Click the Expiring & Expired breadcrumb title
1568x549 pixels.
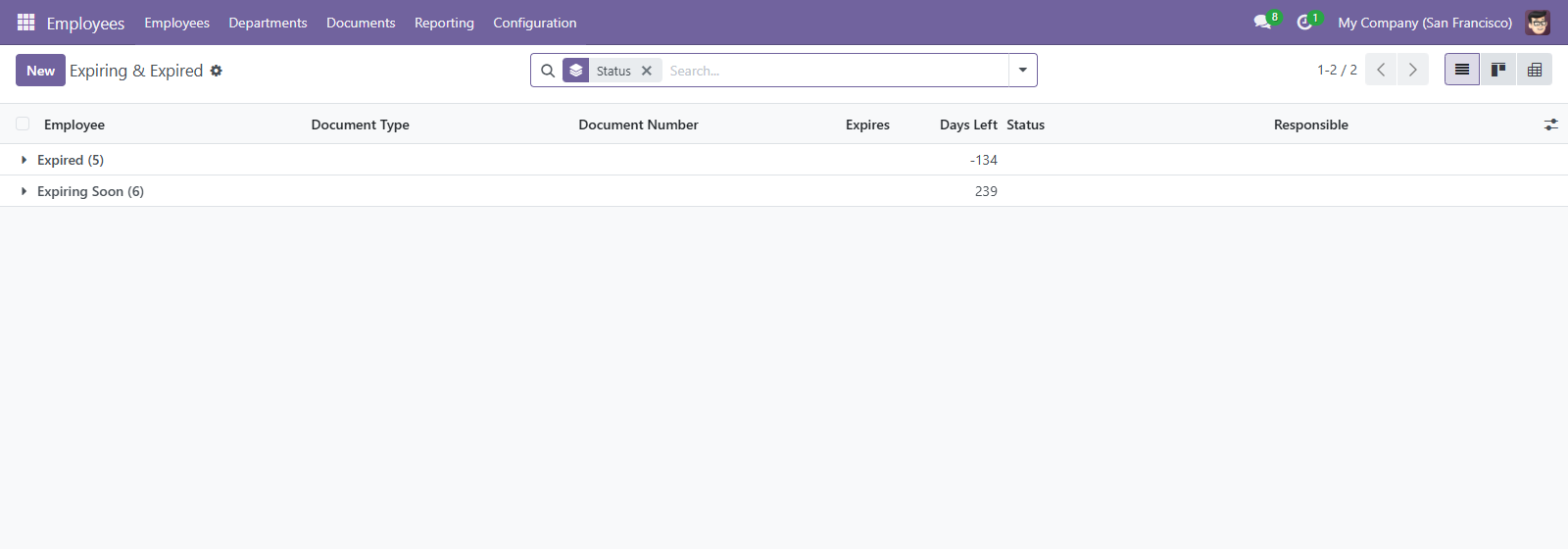(x=136, y=71)
